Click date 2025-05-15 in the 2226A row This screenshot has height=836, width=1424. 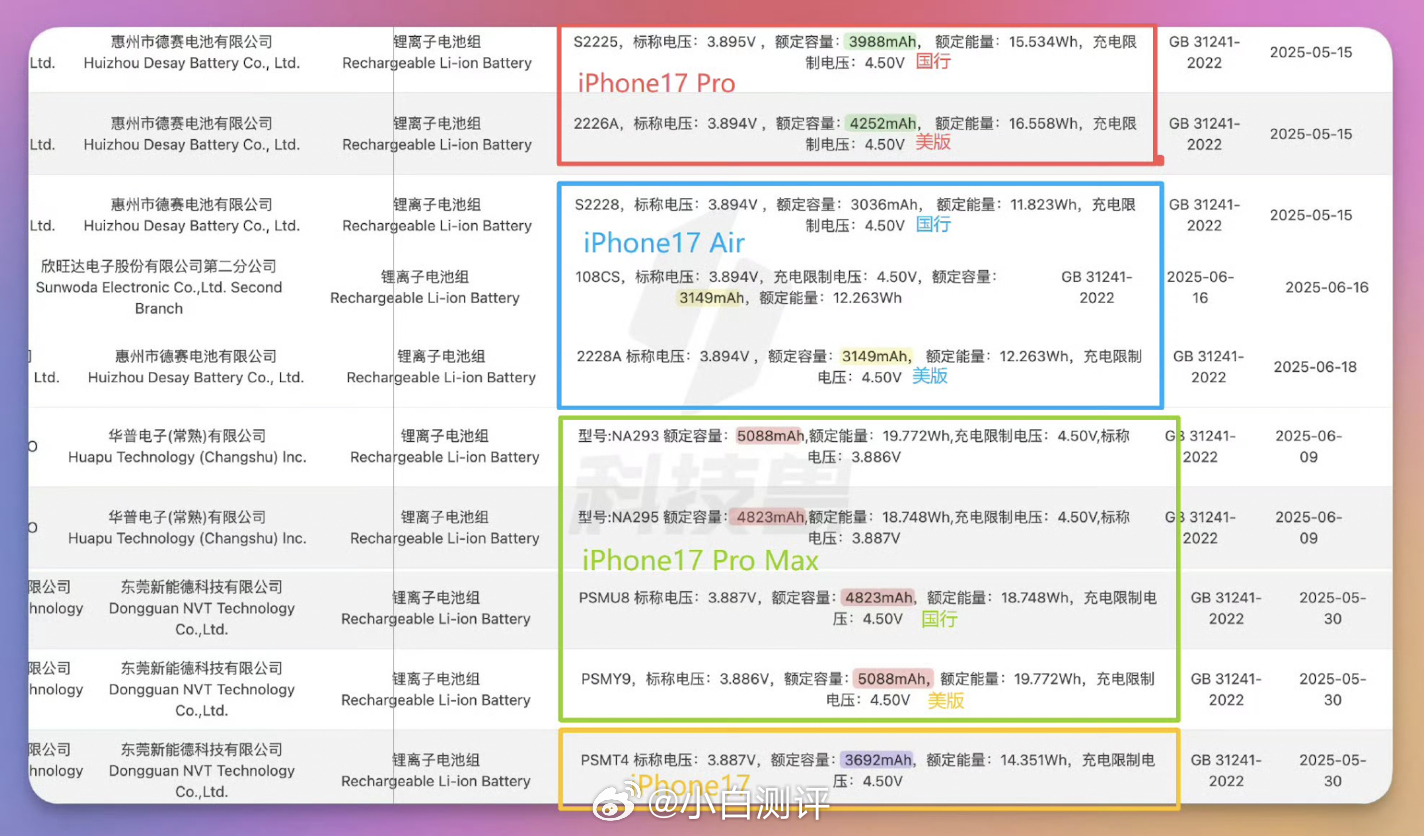pyautogui.click(x=1311, y=133)
